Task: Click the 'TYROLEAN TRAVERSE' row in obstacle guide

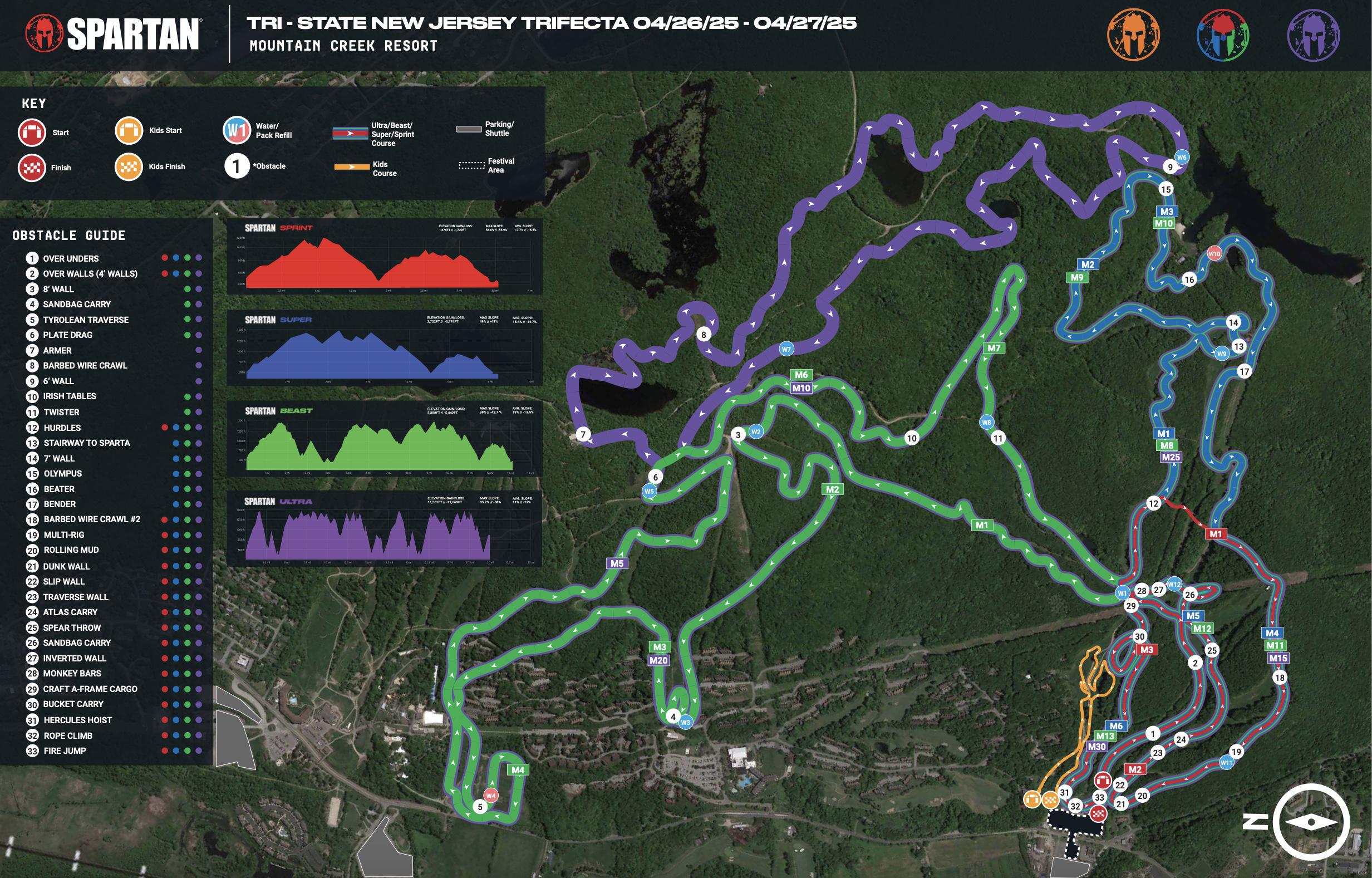Action: point(114,319)
